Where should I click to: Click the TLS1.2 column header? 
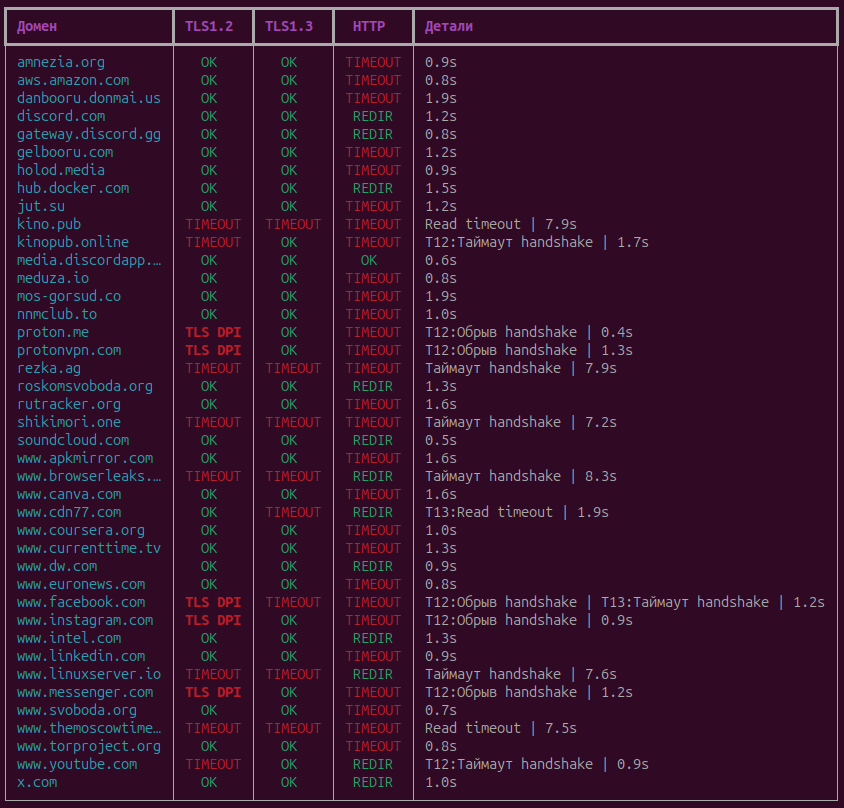(209, 27)
